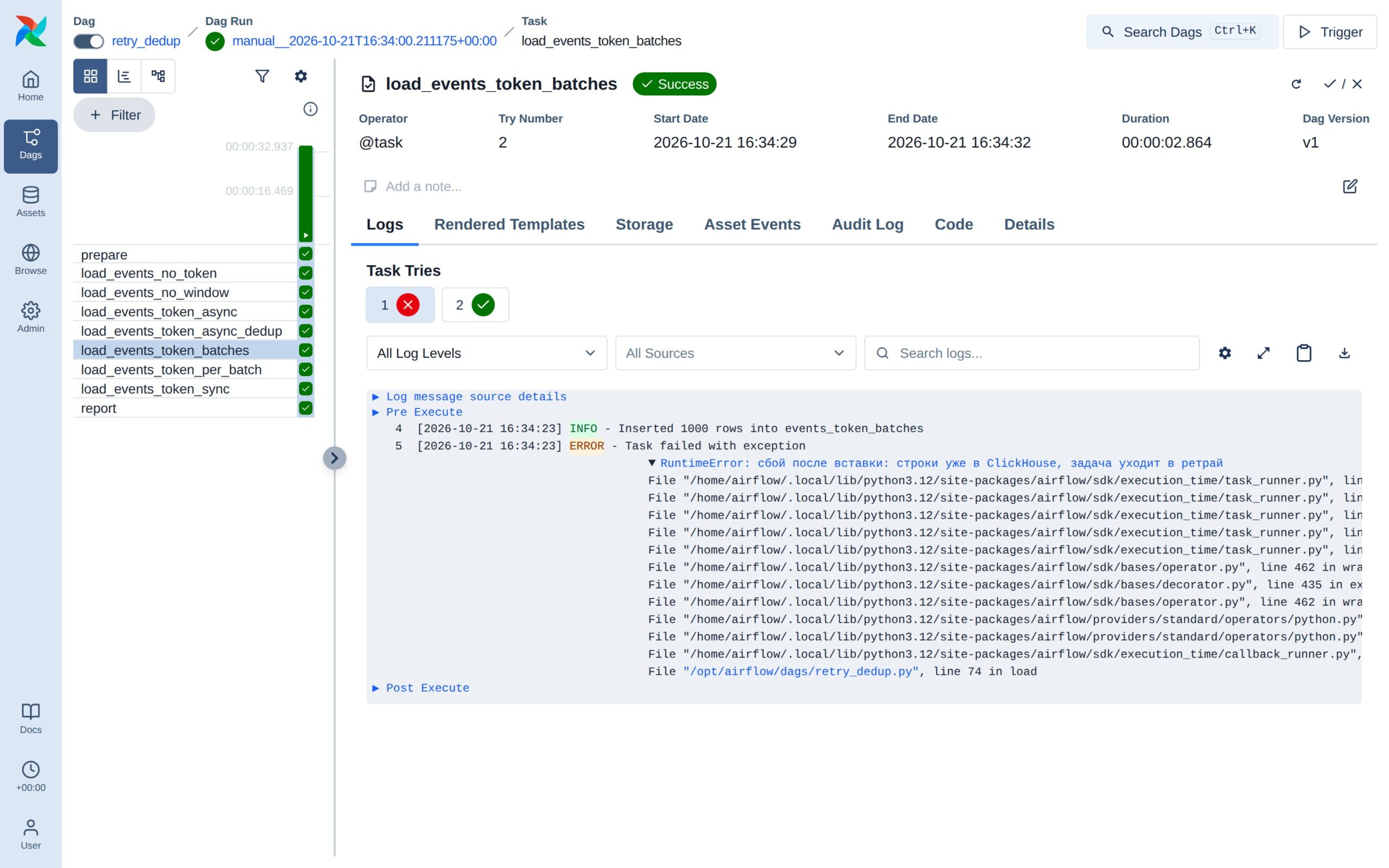Open log settings gear icon
The width and height of the screenshot is (1389, 868).
coord(1225,353)
